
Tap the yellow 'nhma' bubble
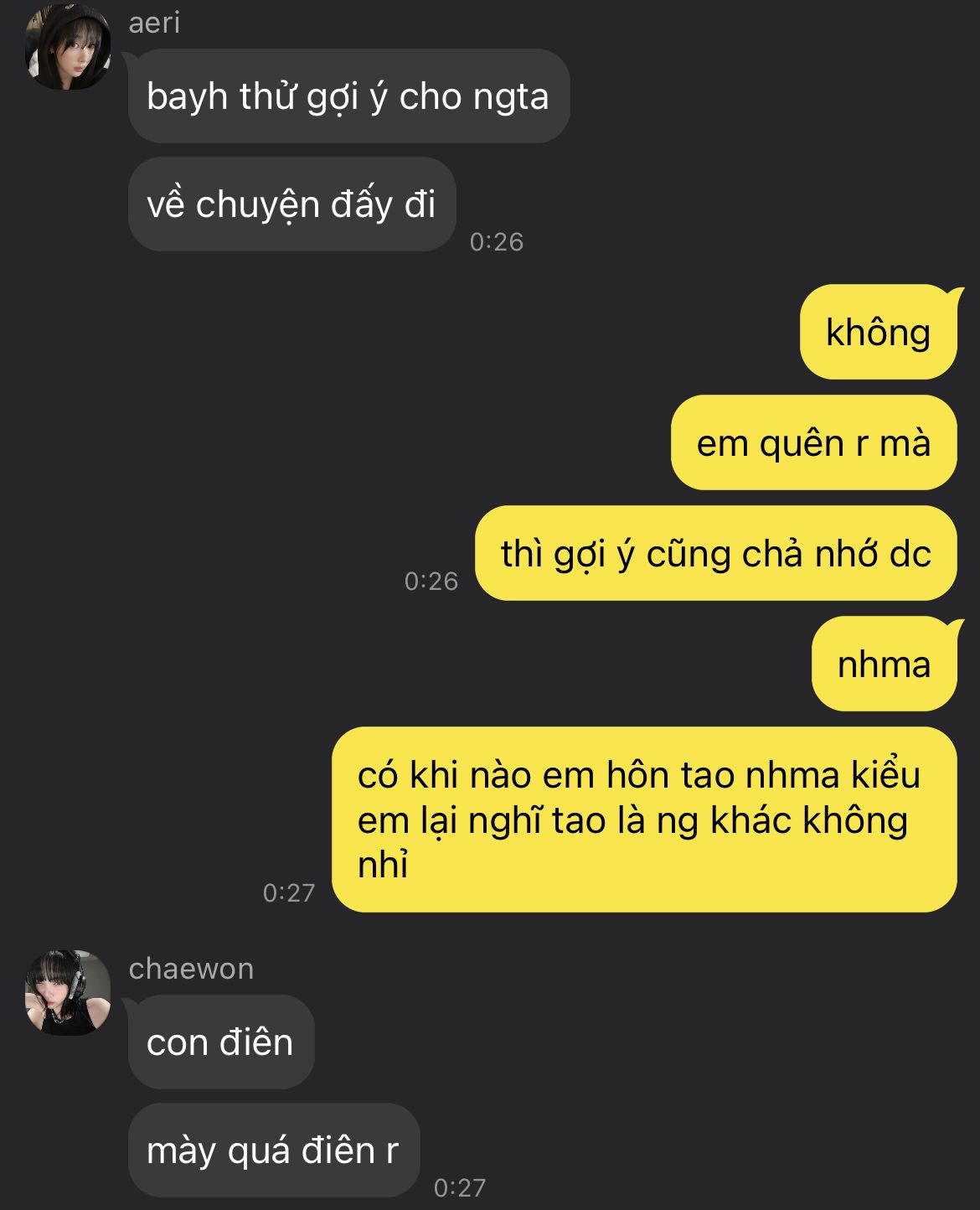(884, 664)
